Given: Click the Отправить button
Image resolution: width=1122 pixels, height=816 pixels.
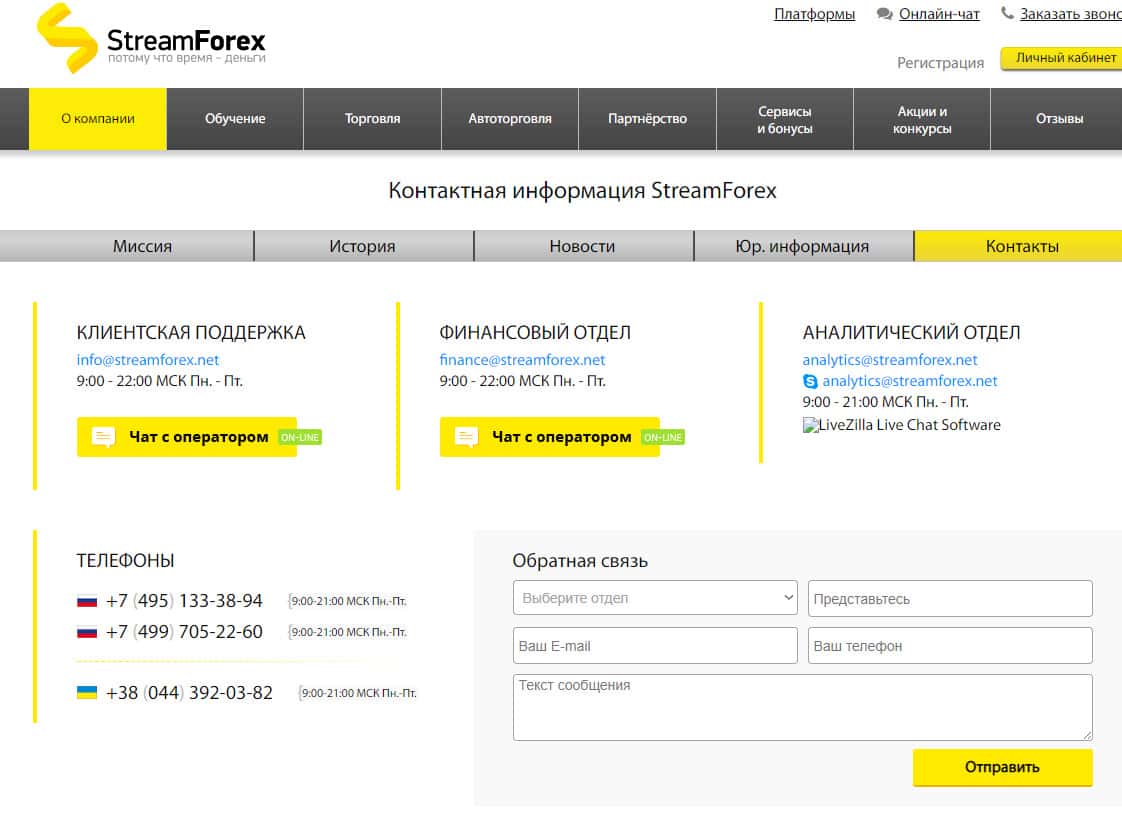Looking at the screenshot, I should 1003,767.
